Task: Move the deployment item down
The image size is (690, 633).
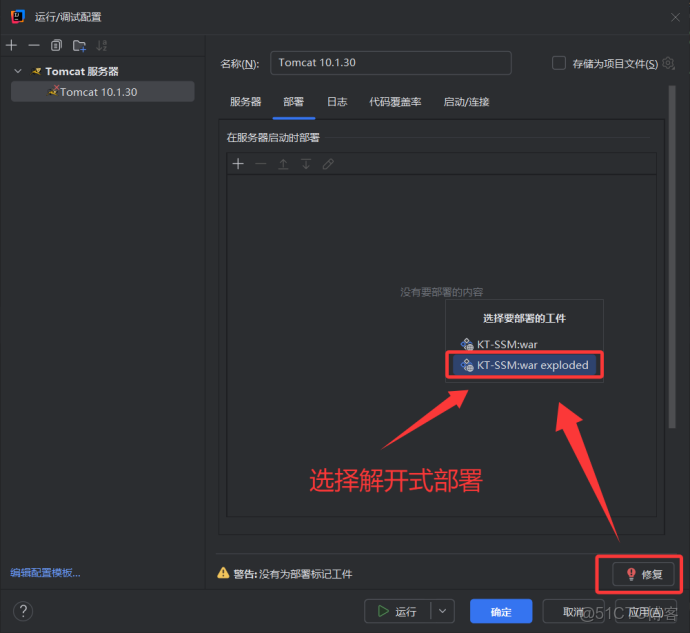Action: [305, 164]
